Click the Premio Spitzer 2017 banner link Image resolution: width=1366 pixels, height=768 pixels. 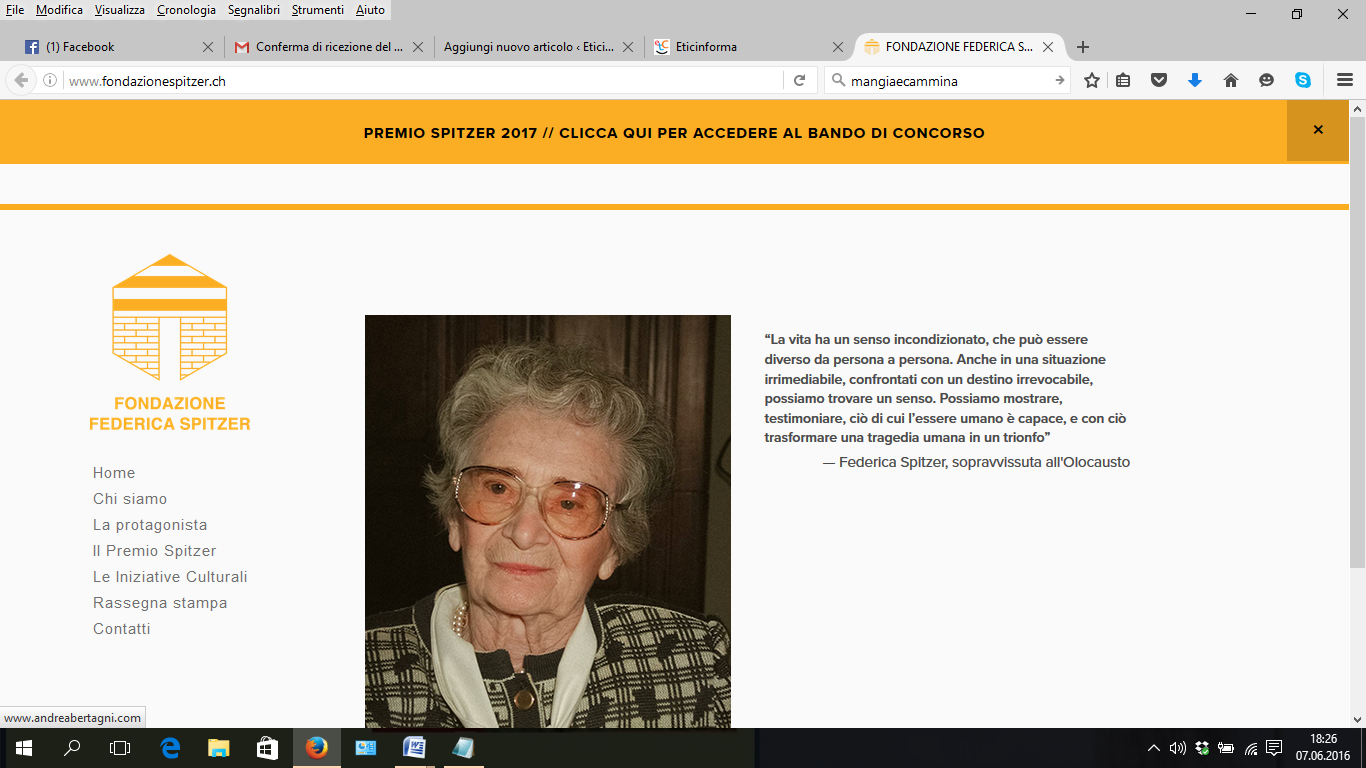pos(674,133)
